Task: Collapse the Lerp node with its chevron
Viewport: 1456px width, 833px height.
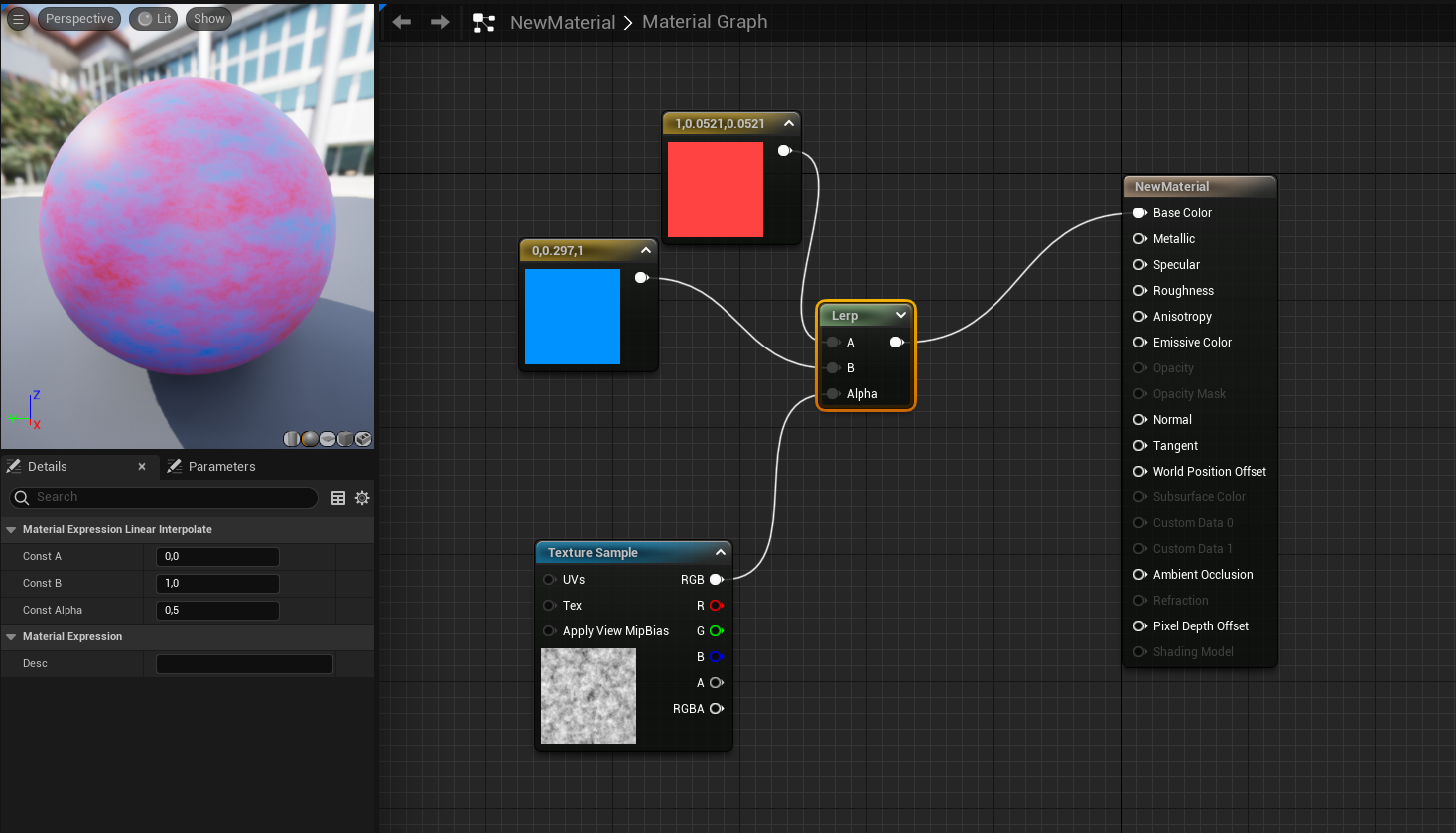Action: point(900,315)
